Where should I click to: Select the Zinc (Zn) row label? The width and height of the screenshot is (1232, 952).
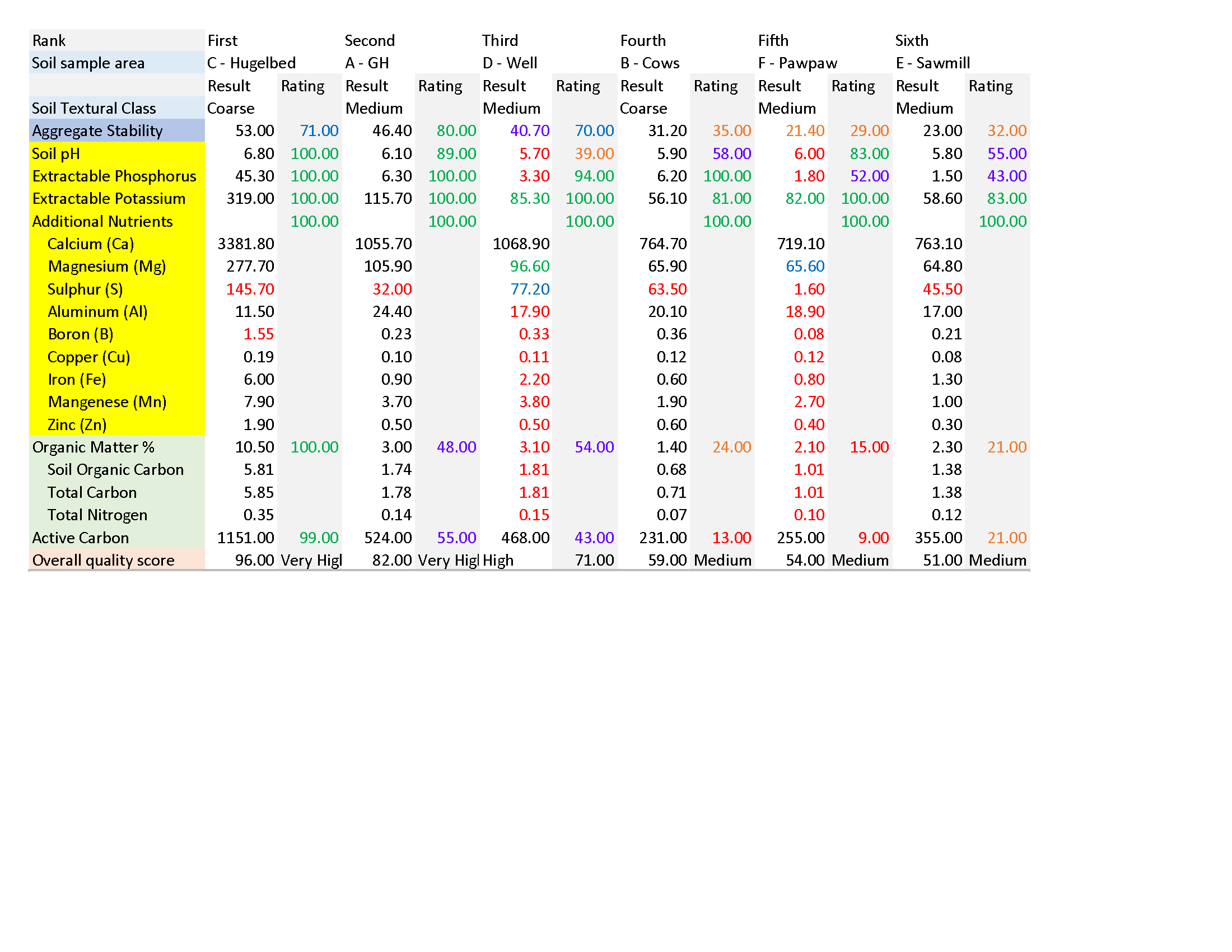click(x=77, y=424)
